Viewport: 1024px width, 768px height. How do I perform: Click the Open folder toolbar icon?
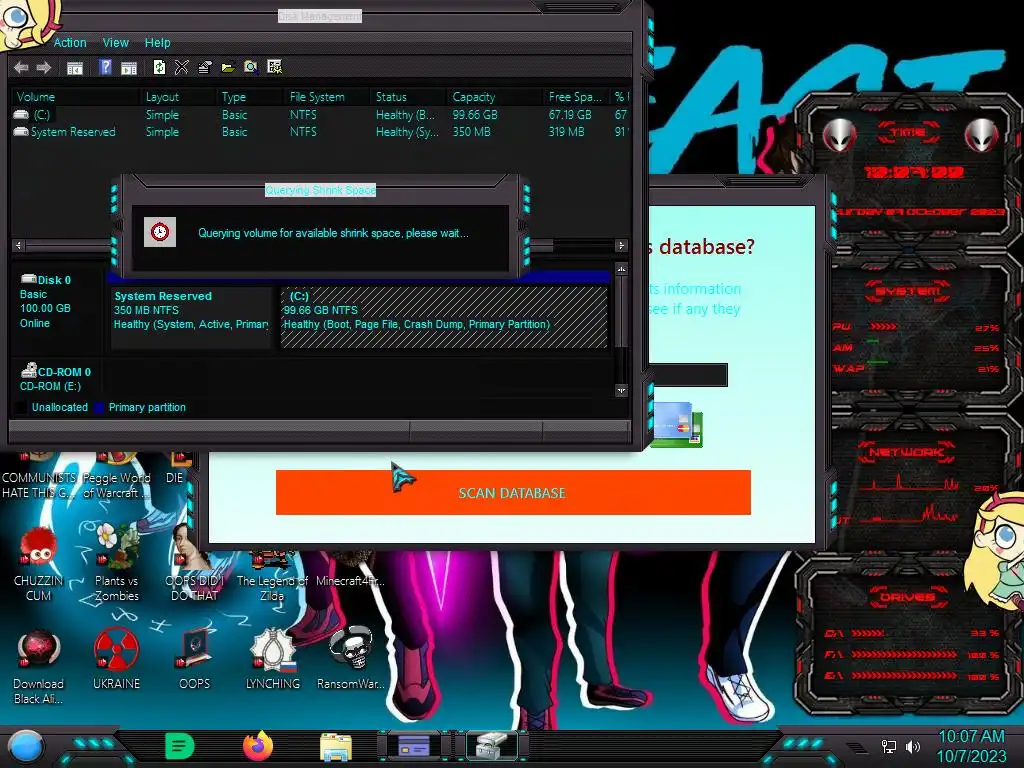click(227, 67)
